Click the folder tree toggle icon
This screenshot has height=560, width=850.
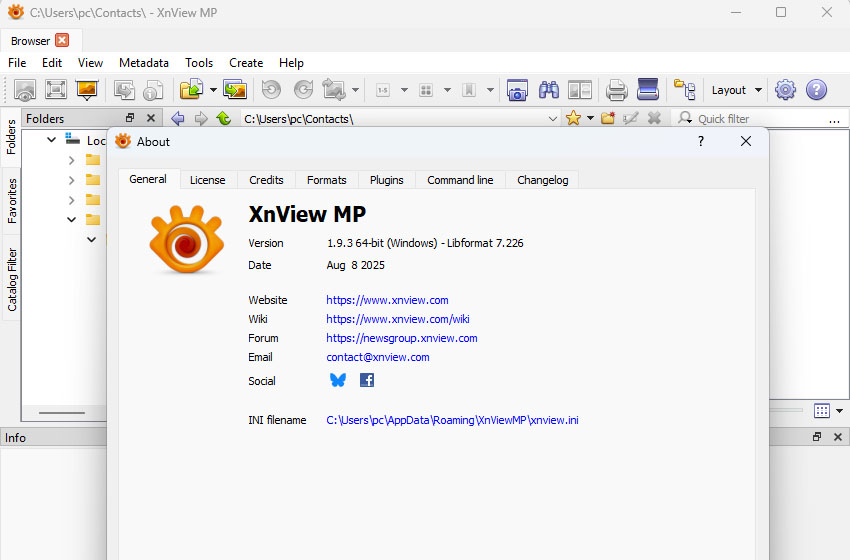click(x=685, y=90)
